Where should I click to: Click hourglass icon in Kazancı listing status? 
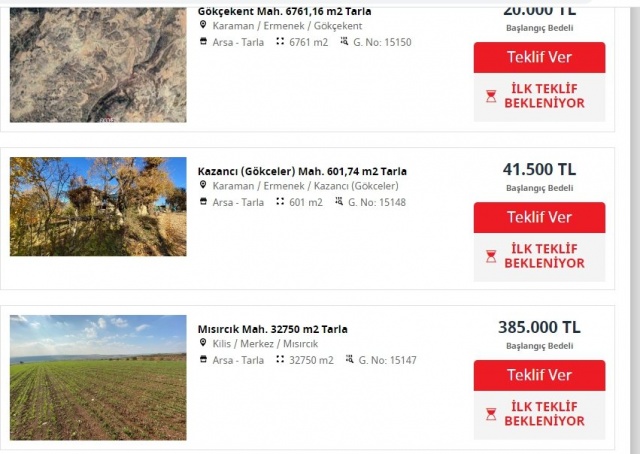(x=491, y=256)
